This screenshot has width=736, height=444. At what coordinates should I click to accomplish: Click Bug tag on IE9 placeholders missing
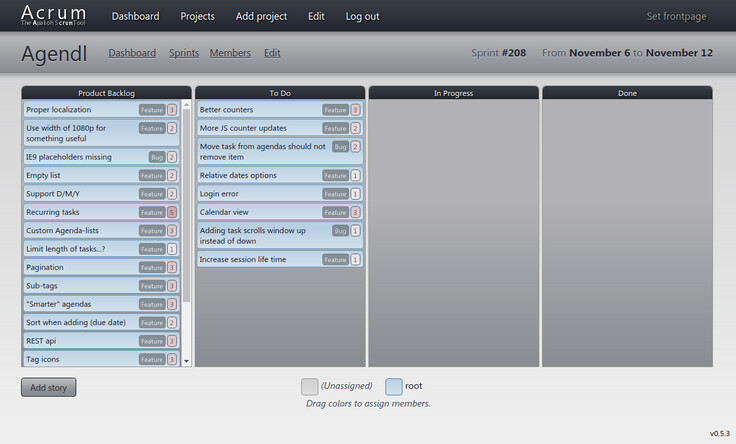pyautogui.click(x=156, y=157)
